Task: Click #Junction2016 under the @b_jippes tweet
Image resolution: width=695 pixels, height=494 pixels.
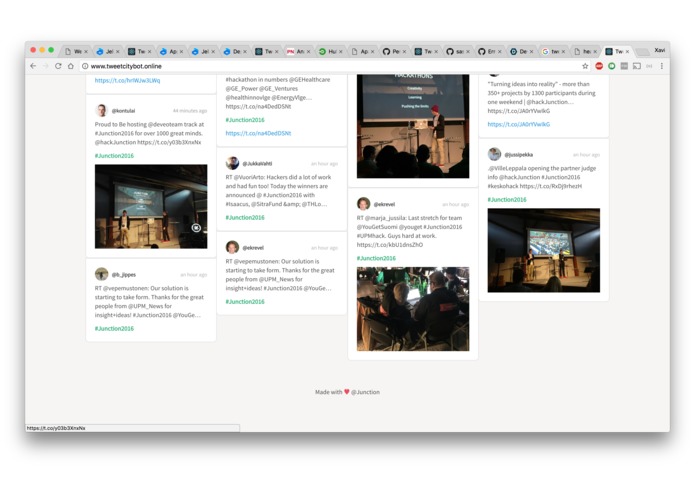Action: click(114, 329)
